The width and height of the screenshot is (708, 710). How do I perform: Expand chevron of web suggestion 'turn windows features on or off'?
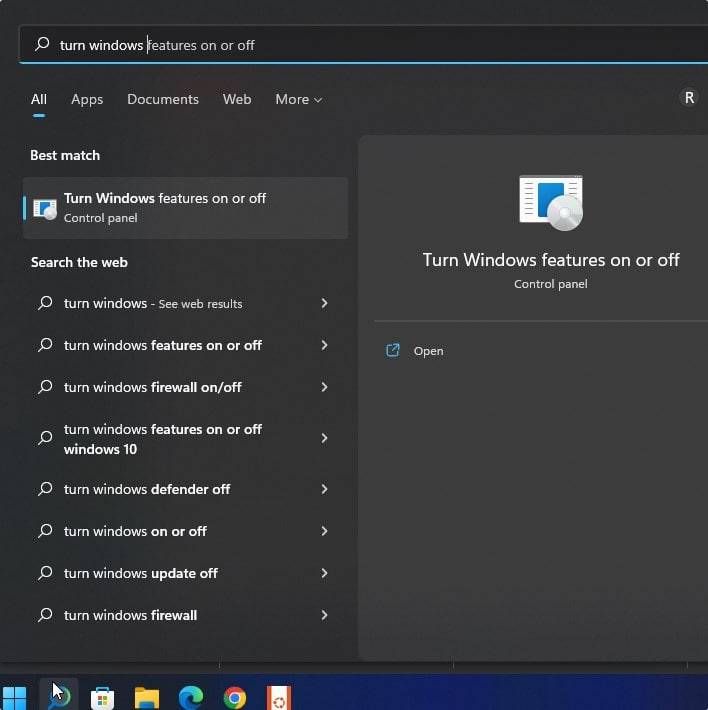click(x=324, y=345)
